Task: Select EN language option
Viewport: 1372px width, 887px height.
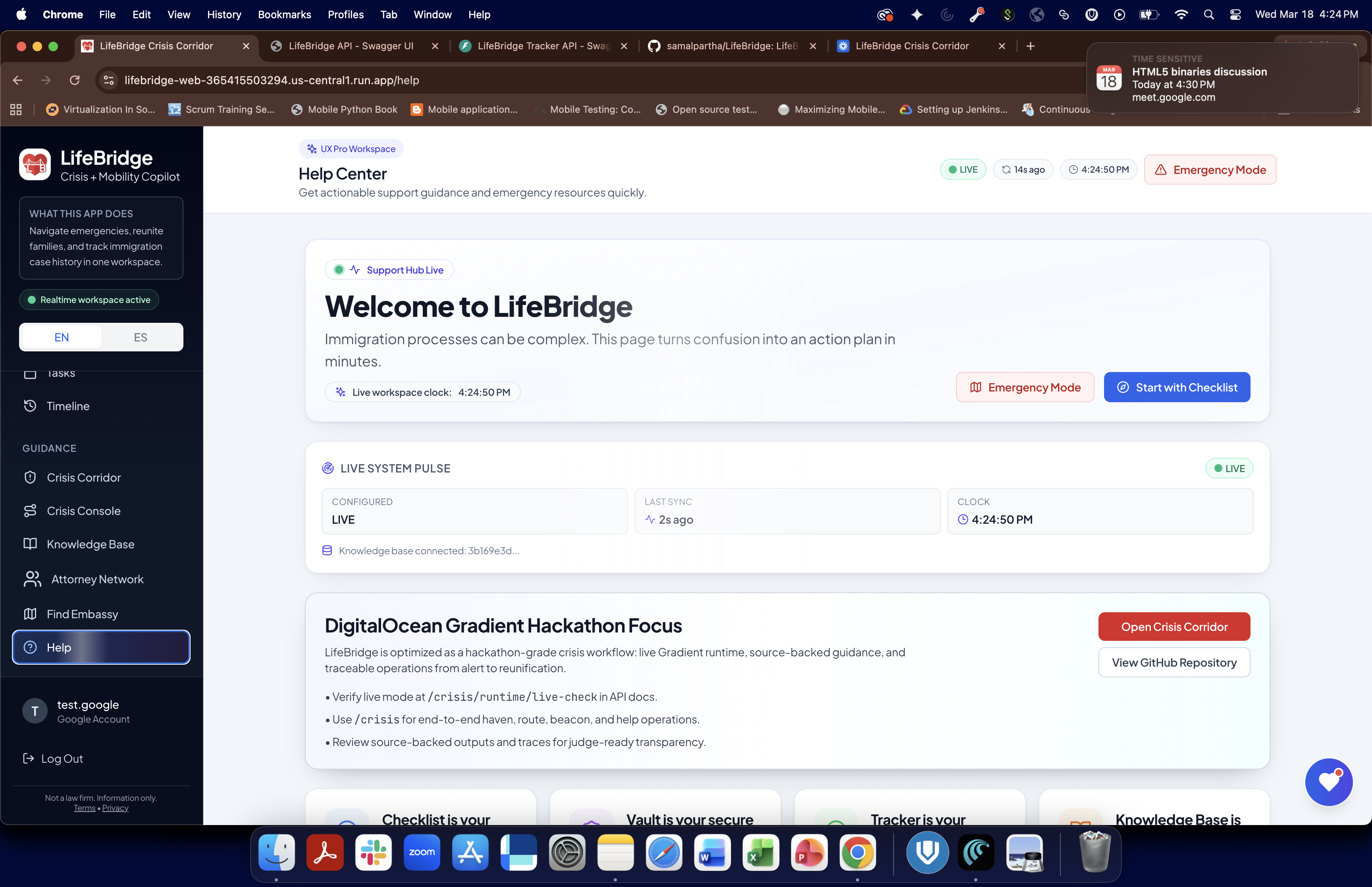Action: [62, 337]
